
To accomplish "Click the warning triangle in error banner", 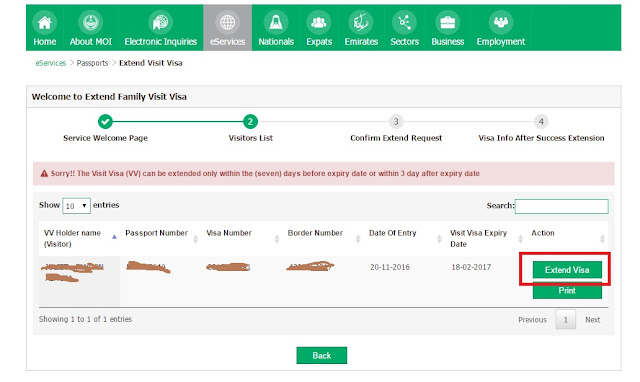I will (44, 173).
